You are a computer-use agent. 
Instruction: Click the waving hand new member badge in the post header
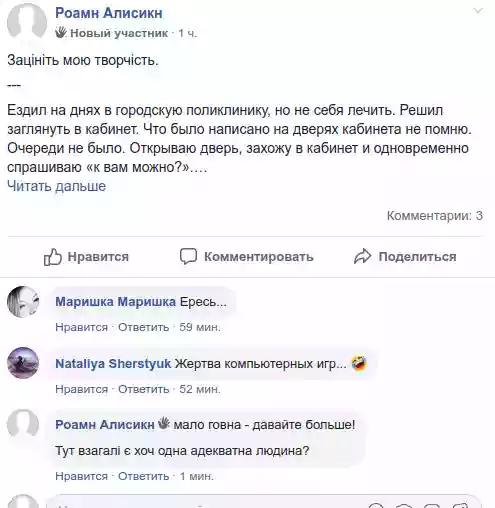tap(61, 32)
